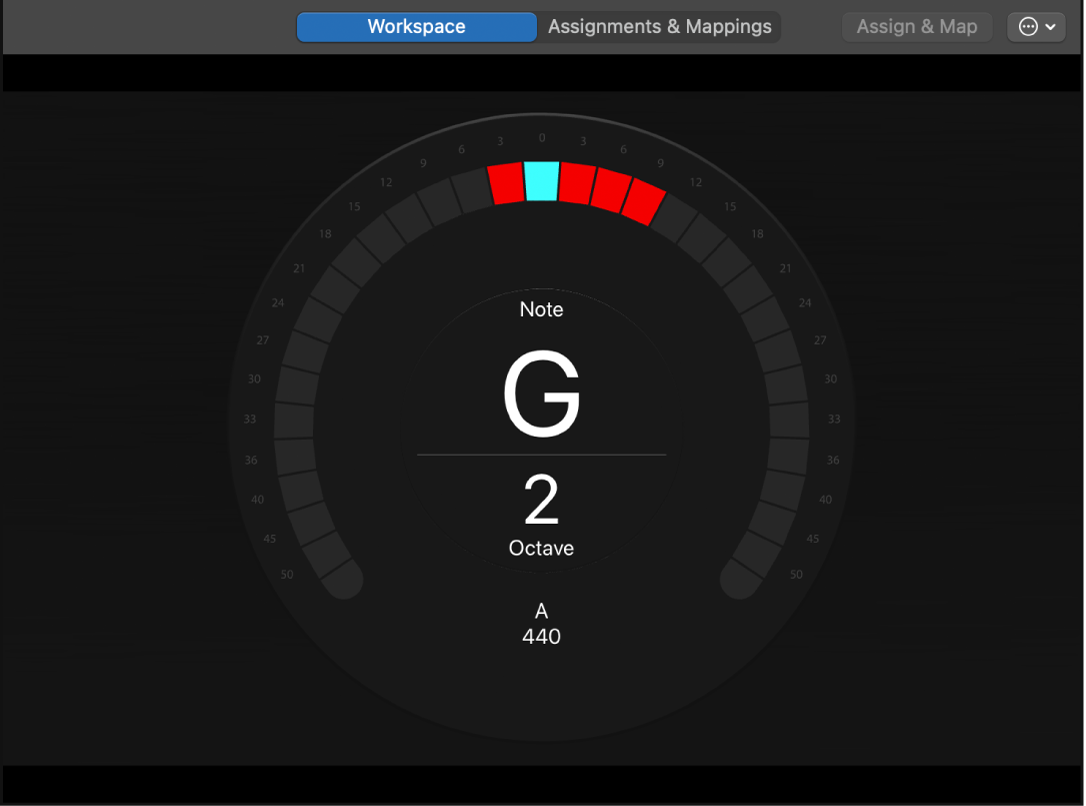Click the red detune segment right of center
Image resolution: width=1086 pixels, height=806 pixels.
tap(578, 185)
